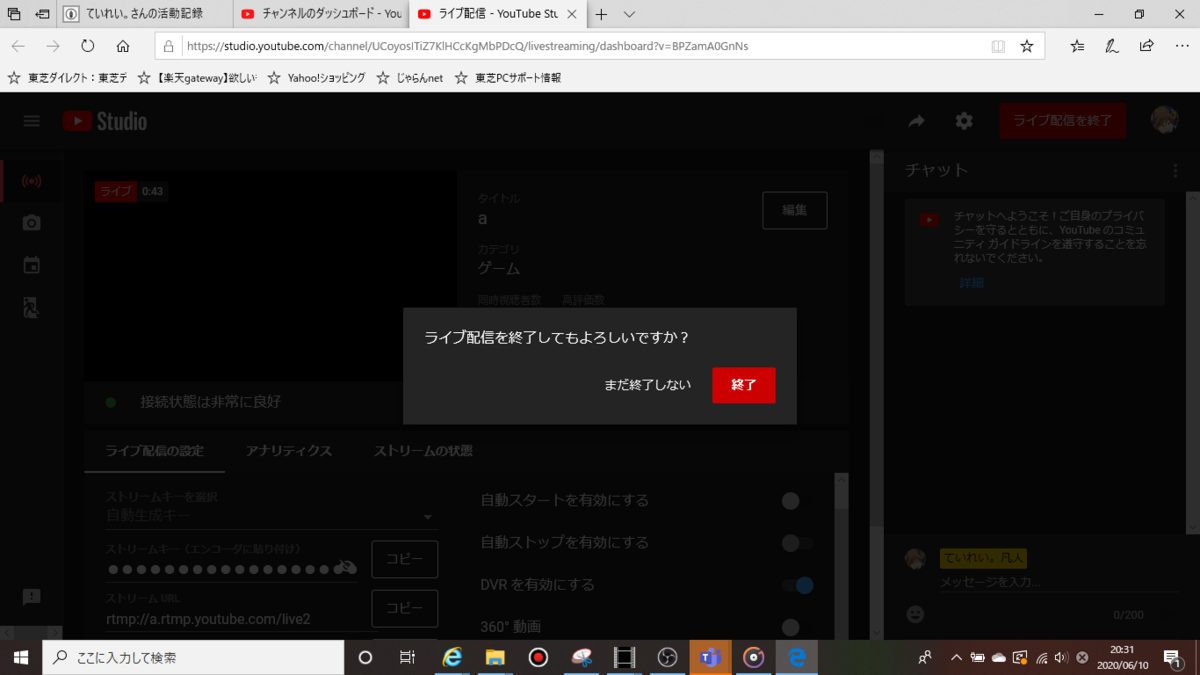Expand the browser tab list chevron
Screen dimensions: 1200x675
point(631,15)
